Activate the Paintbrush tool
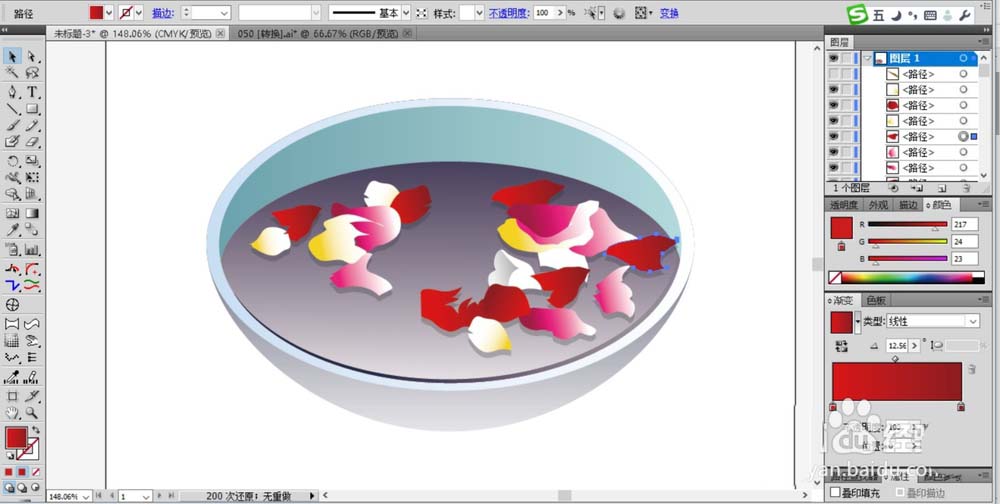Screen dimensions: 1000x504 pyautogui.click(x=12, y=126)
